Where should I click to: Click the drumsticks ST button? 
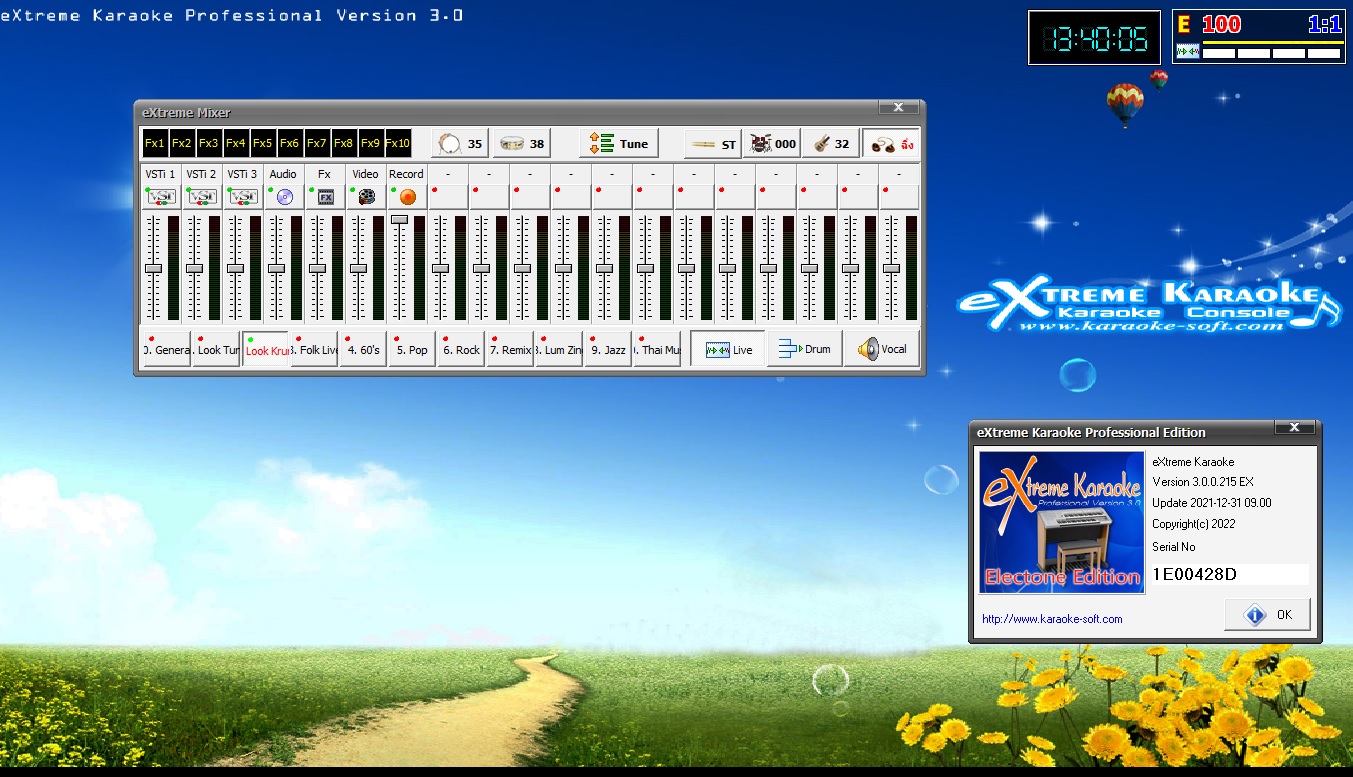(713, 144)
